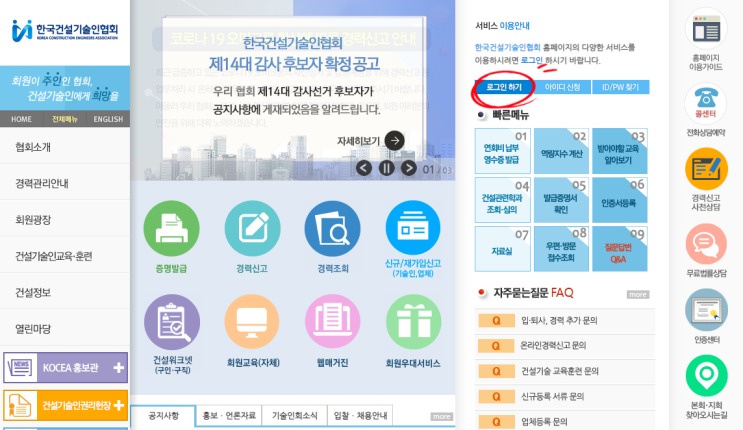Click the notice board more button

442,416
